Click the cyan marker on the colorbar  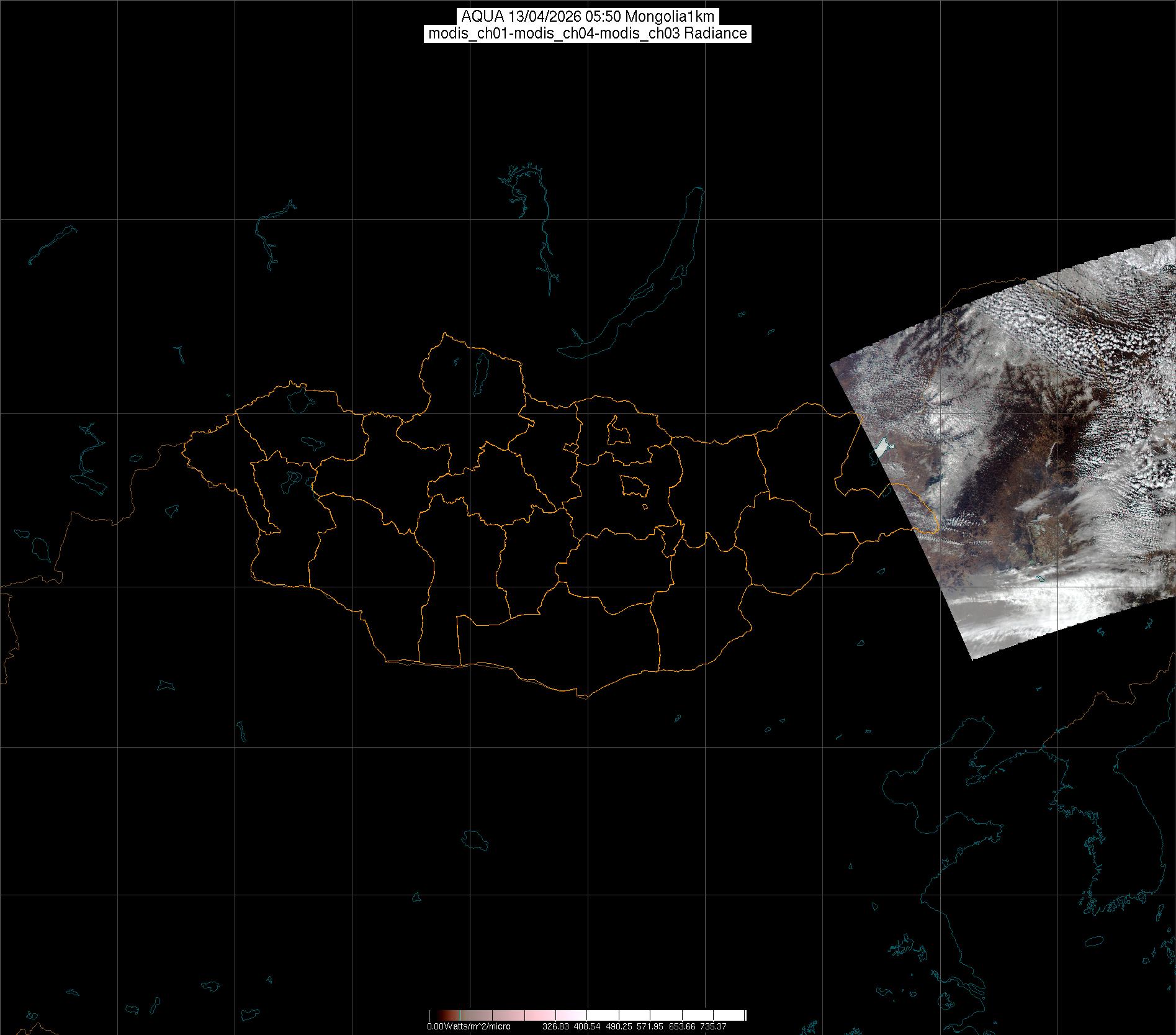point(460,1015)
